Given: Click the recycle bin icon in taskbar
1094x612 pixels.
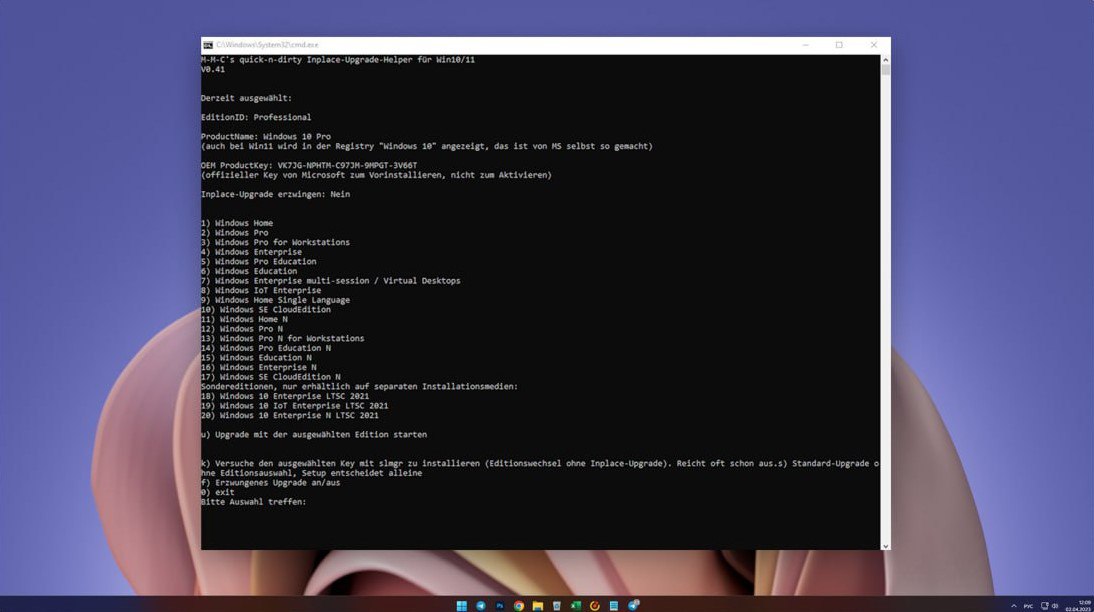Looking at the screenshot, I should click(556, 606).
